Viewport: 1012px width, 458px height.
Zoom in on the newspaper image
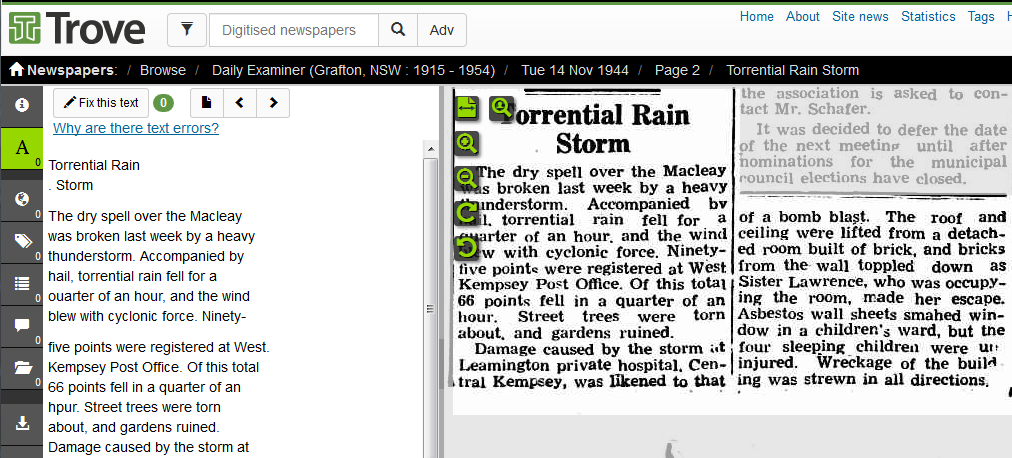[x=466, y=143]
